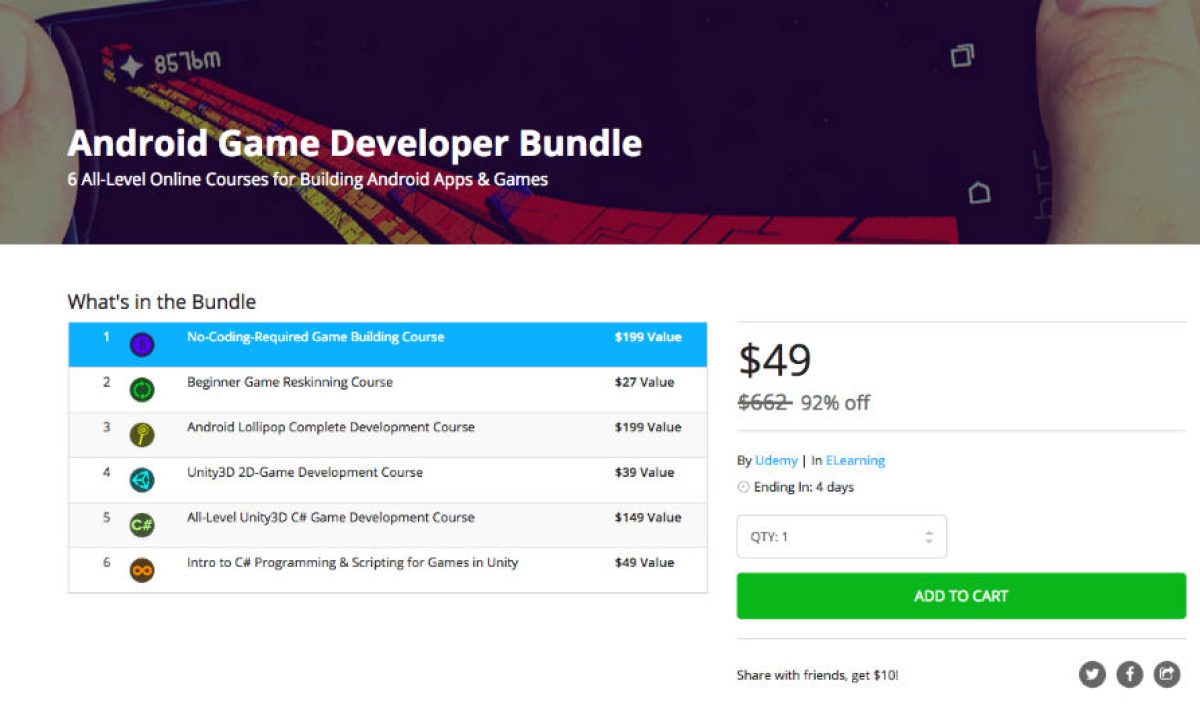Click the $39 Value cell

coord(644,472)
